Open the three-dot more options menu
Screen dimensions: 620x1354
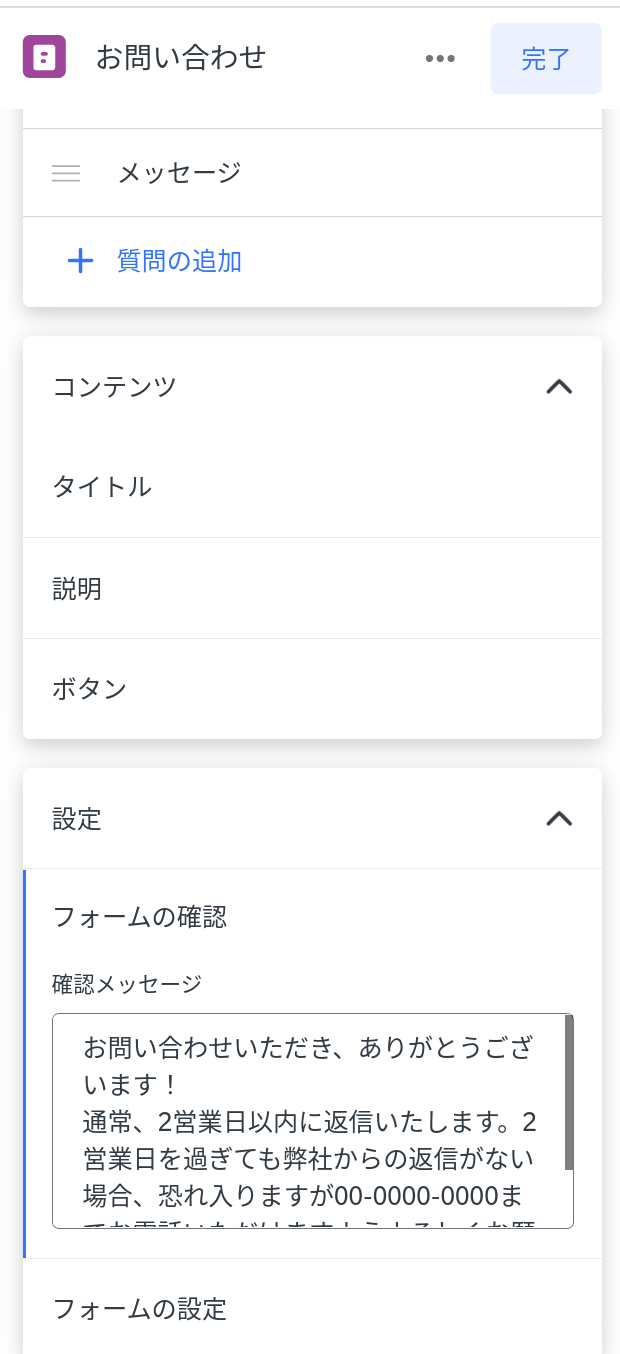(440, 58)
